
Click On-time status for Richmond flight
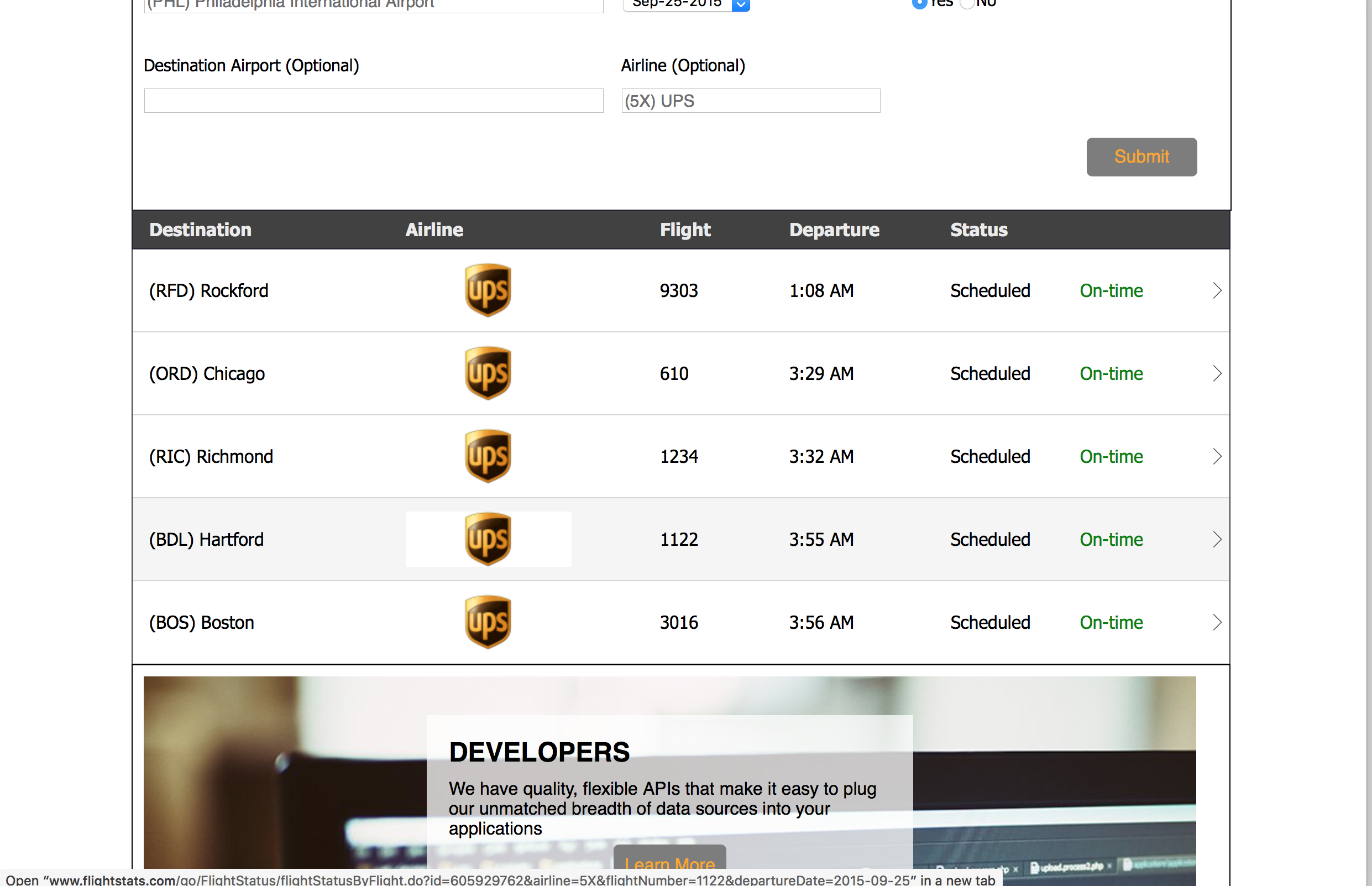pos(1111,456)
